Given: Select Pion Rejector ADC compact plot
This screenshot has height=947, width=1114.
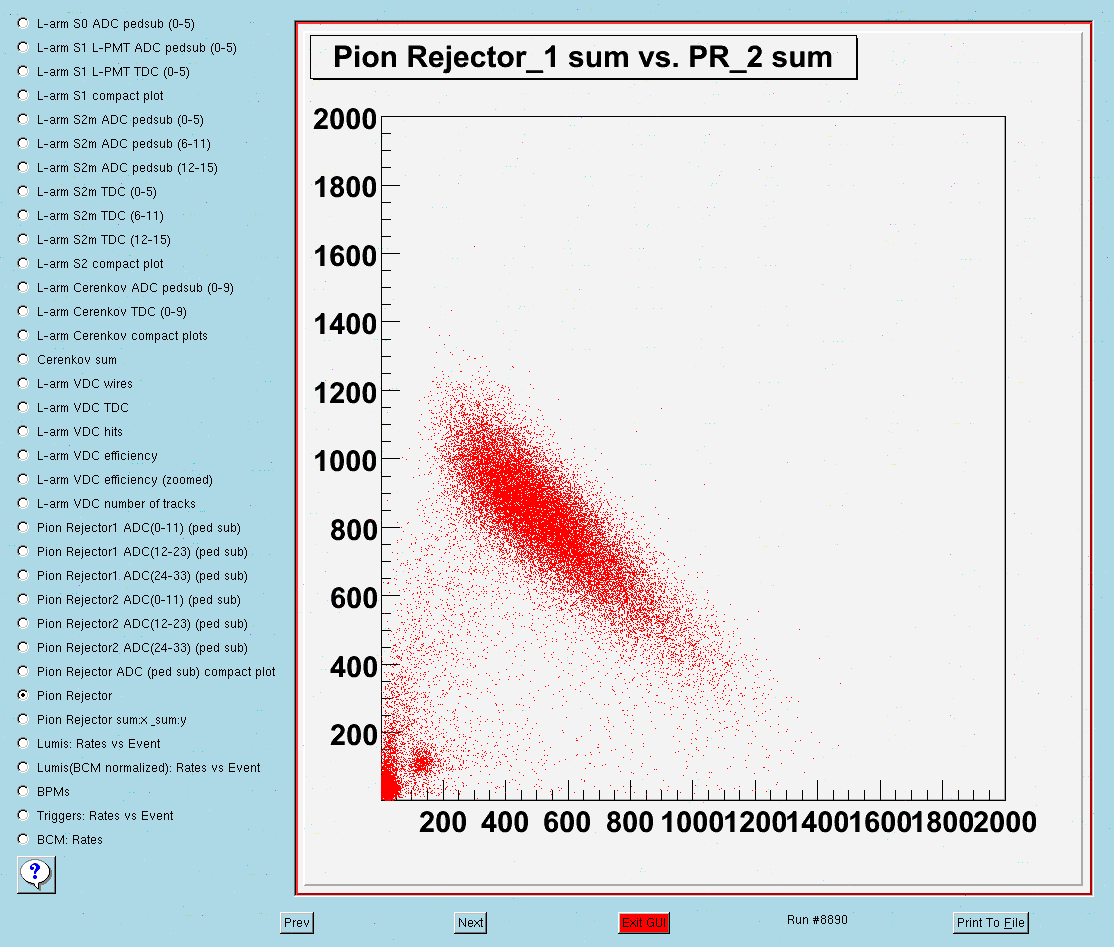Looking at the screenshot, I should (x=23, y=671).
